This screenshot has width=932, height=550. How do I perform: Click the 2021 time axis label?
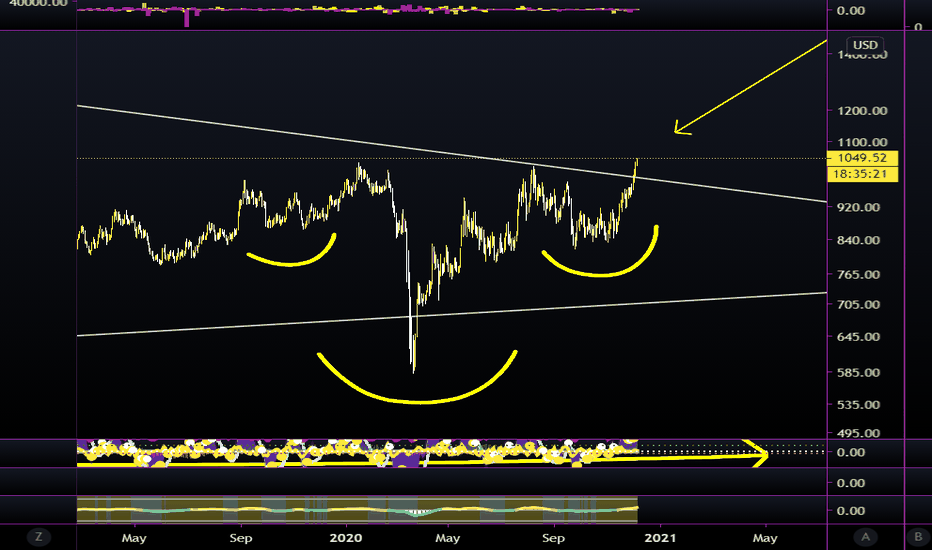point(660,538)
